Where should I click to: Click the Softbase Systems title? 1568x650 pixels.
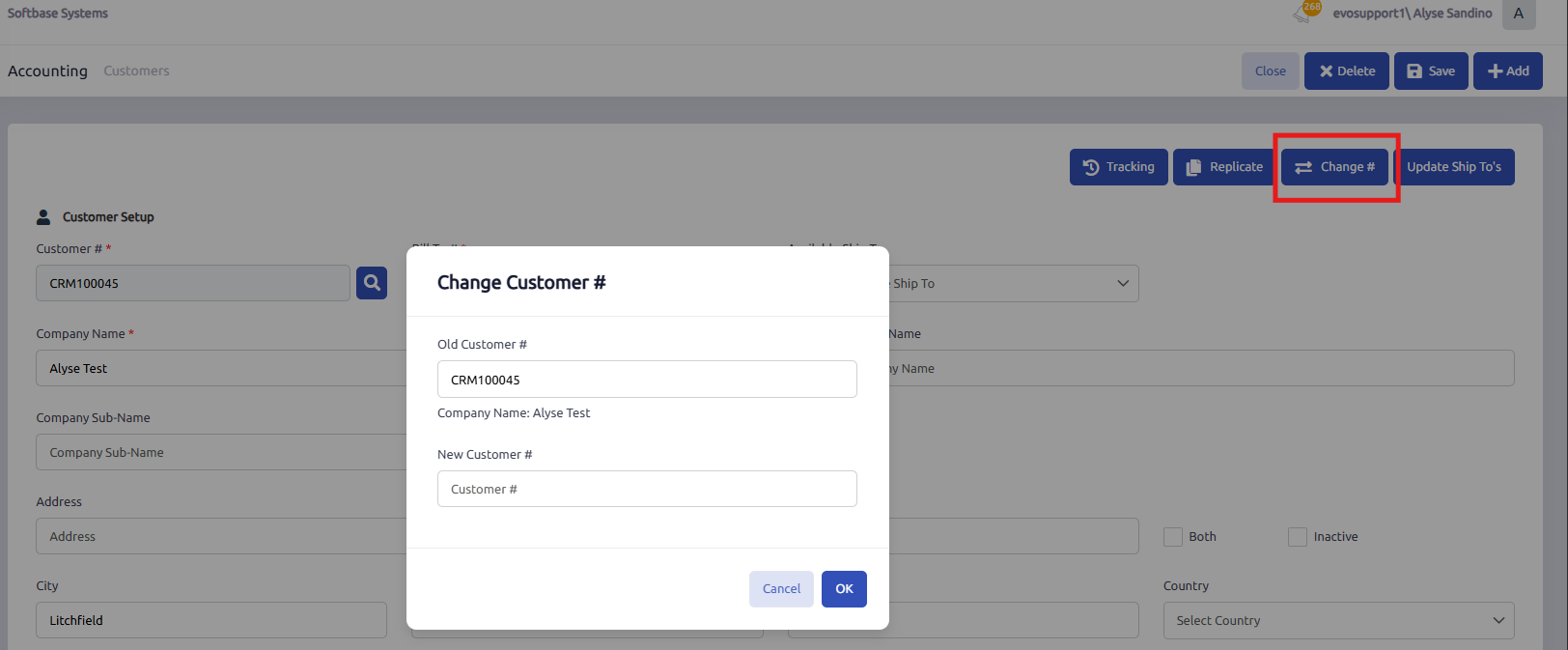(58, 14)
